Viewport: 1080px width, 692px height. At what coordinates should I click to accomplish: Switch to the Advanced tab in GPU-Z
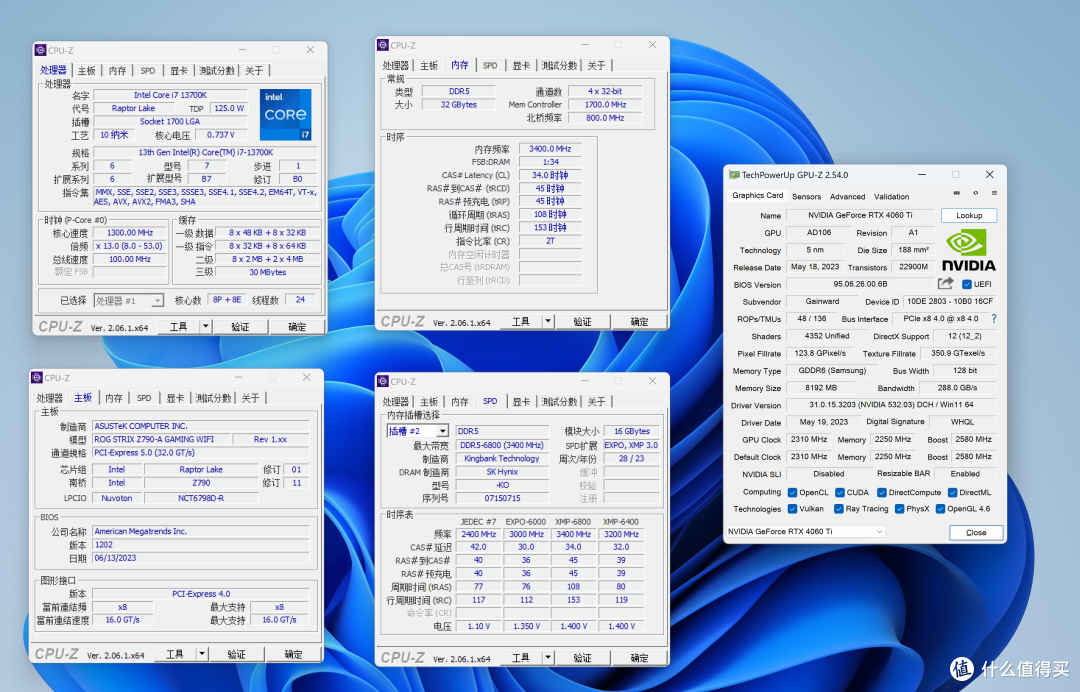pos(847,197)
